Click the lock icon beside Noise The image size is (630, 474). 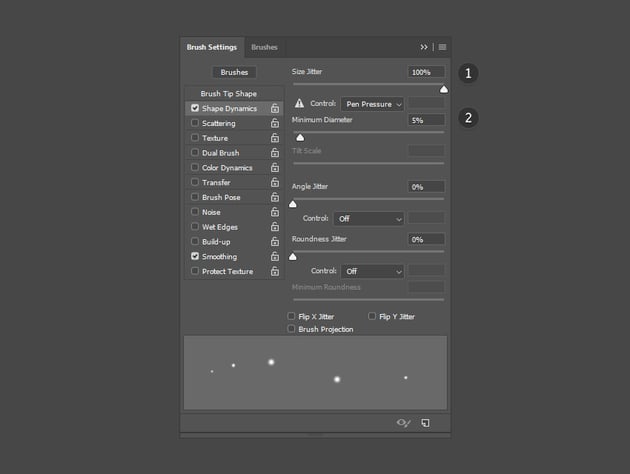coord(275,212)
